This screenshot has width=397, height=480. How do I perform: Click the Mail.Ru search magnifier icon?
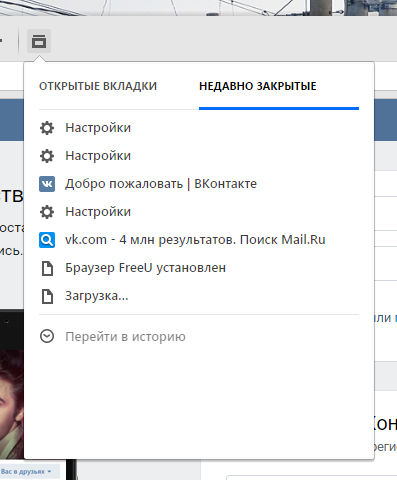point(47,240)
